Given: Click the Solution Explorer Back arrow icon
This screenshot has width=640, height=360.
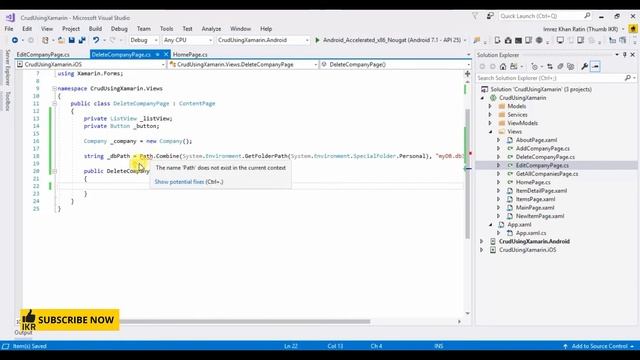Looking at the screenshot, I should pos(482,67).
